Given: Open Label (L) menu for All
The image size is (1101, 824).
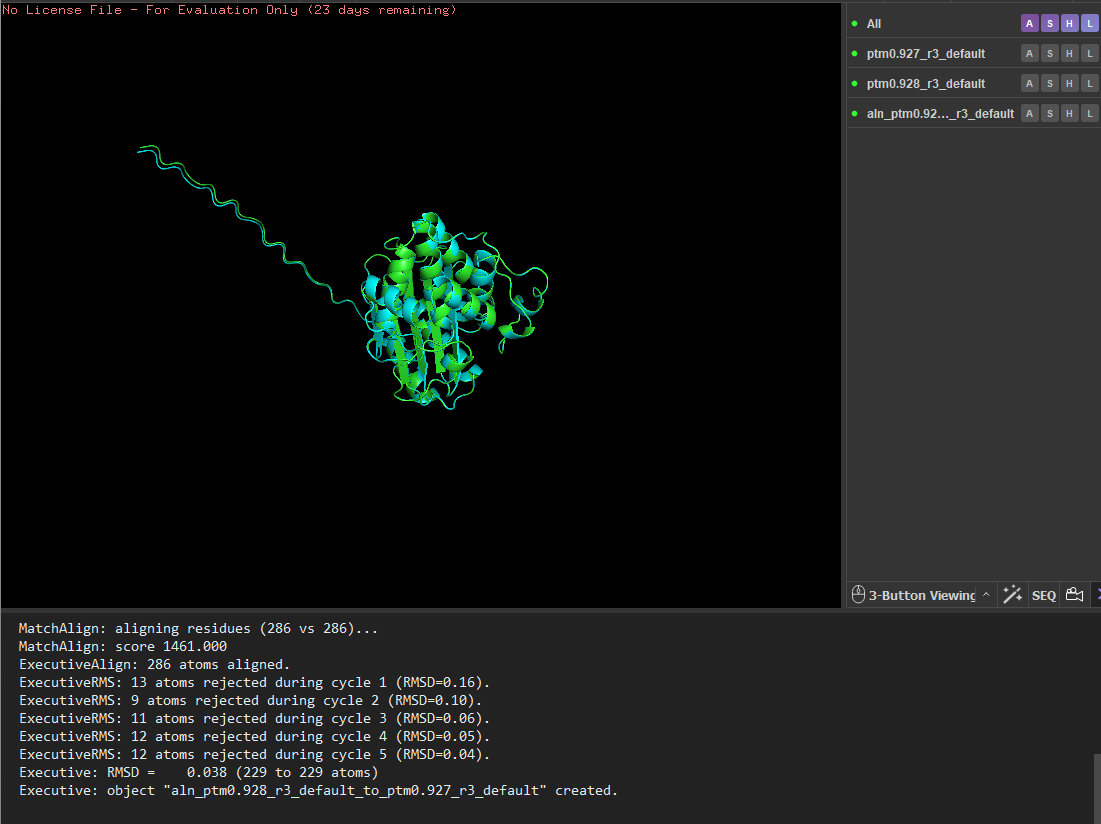Looking at the screenshot, I should [x=1089, y=24].
